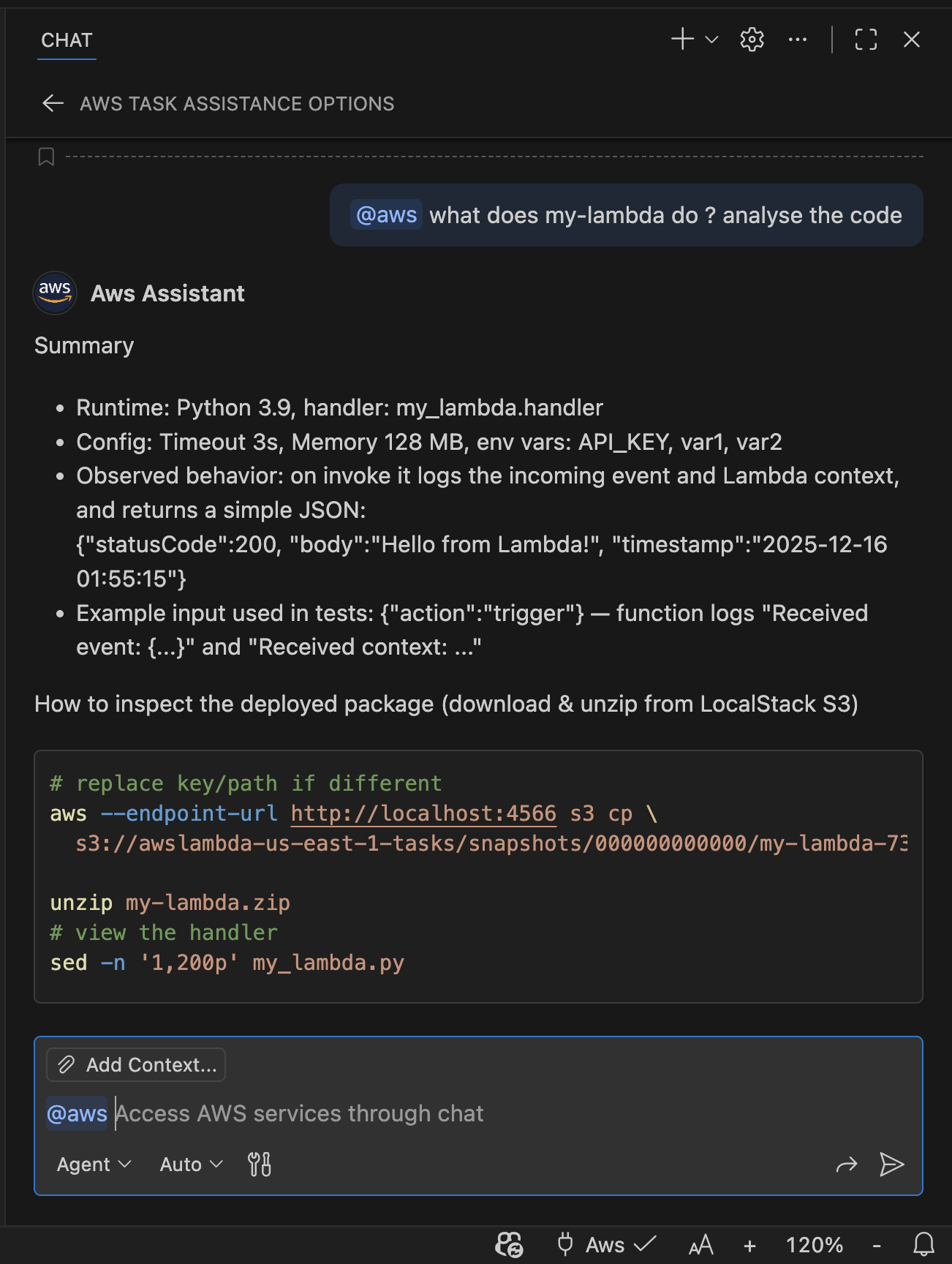Click the unzip my-lambda.zip code line
Image resolution: width=952 pixels, height=1264 pixels.
point(170,903)
